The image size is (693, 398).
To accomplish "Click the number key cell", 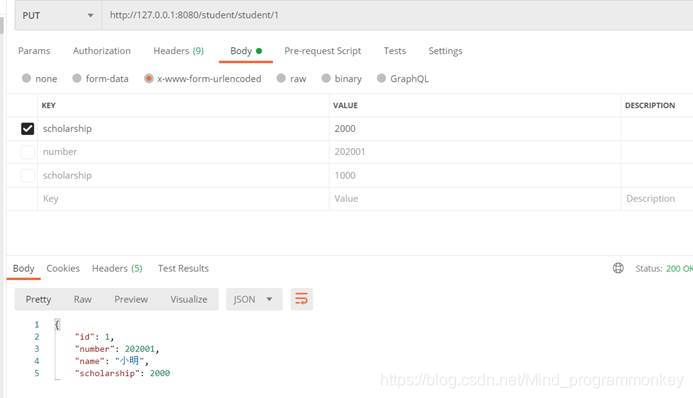I will pos(183,152).
